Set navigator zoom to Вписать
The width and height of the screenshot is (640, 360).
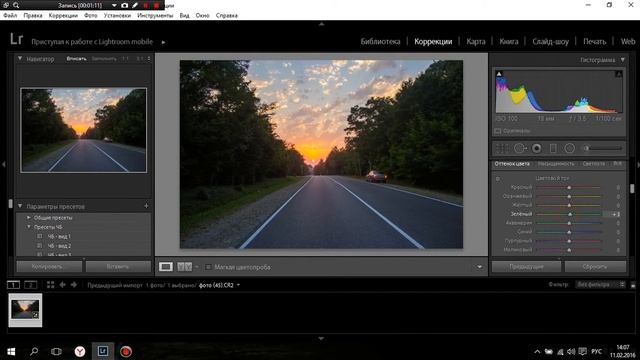click(x=76, y=59)
